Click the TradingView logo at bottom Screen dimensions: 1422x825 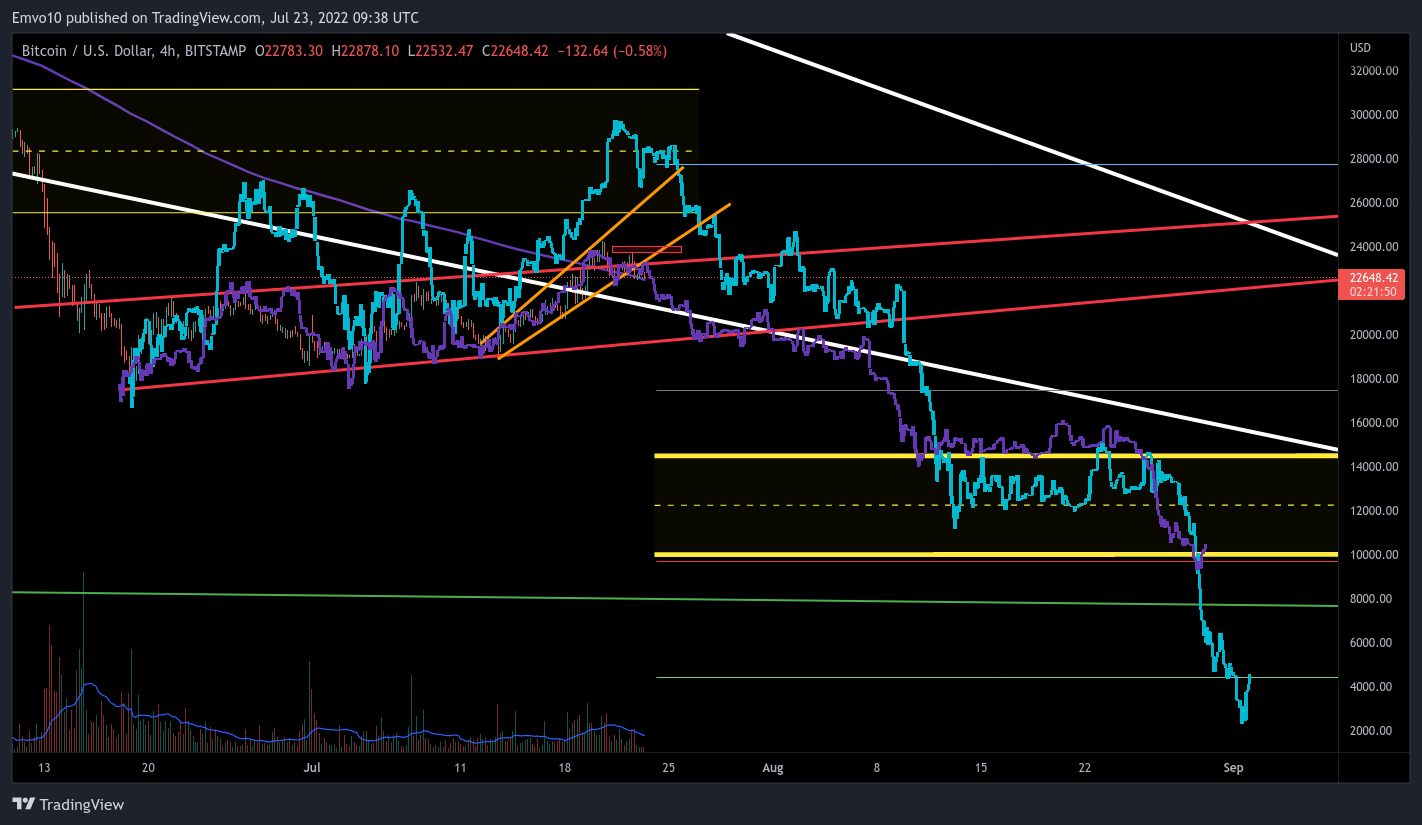pyautogui.click(x=68, y=804)
